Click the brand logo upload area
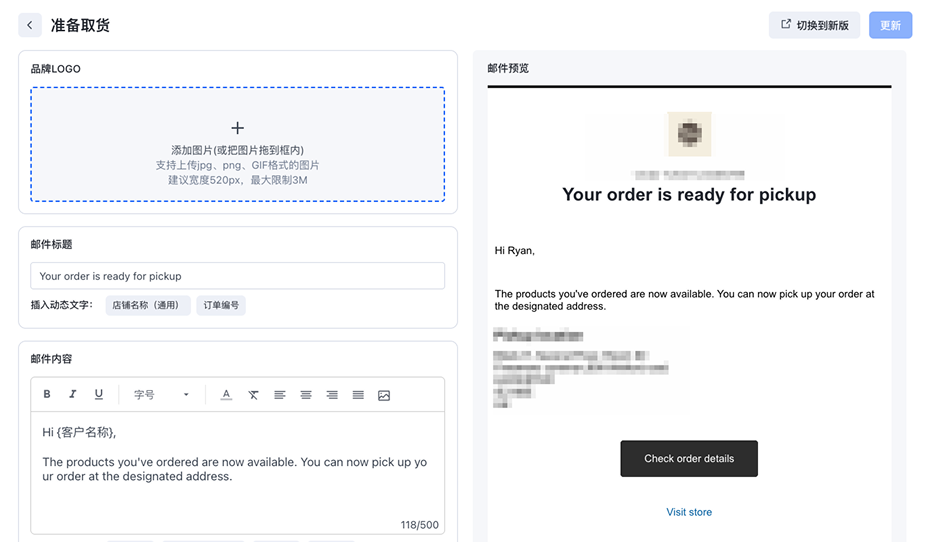930x542 pixels. point(237,144)
